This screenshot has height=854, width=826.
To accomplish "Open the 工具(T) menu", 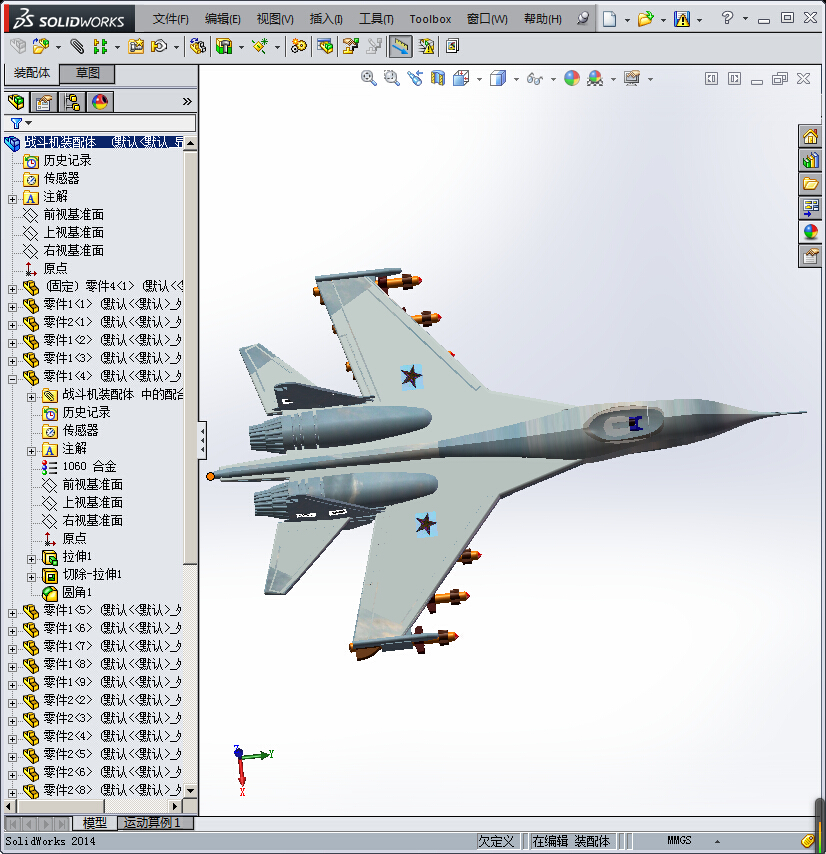I will 376,19.
